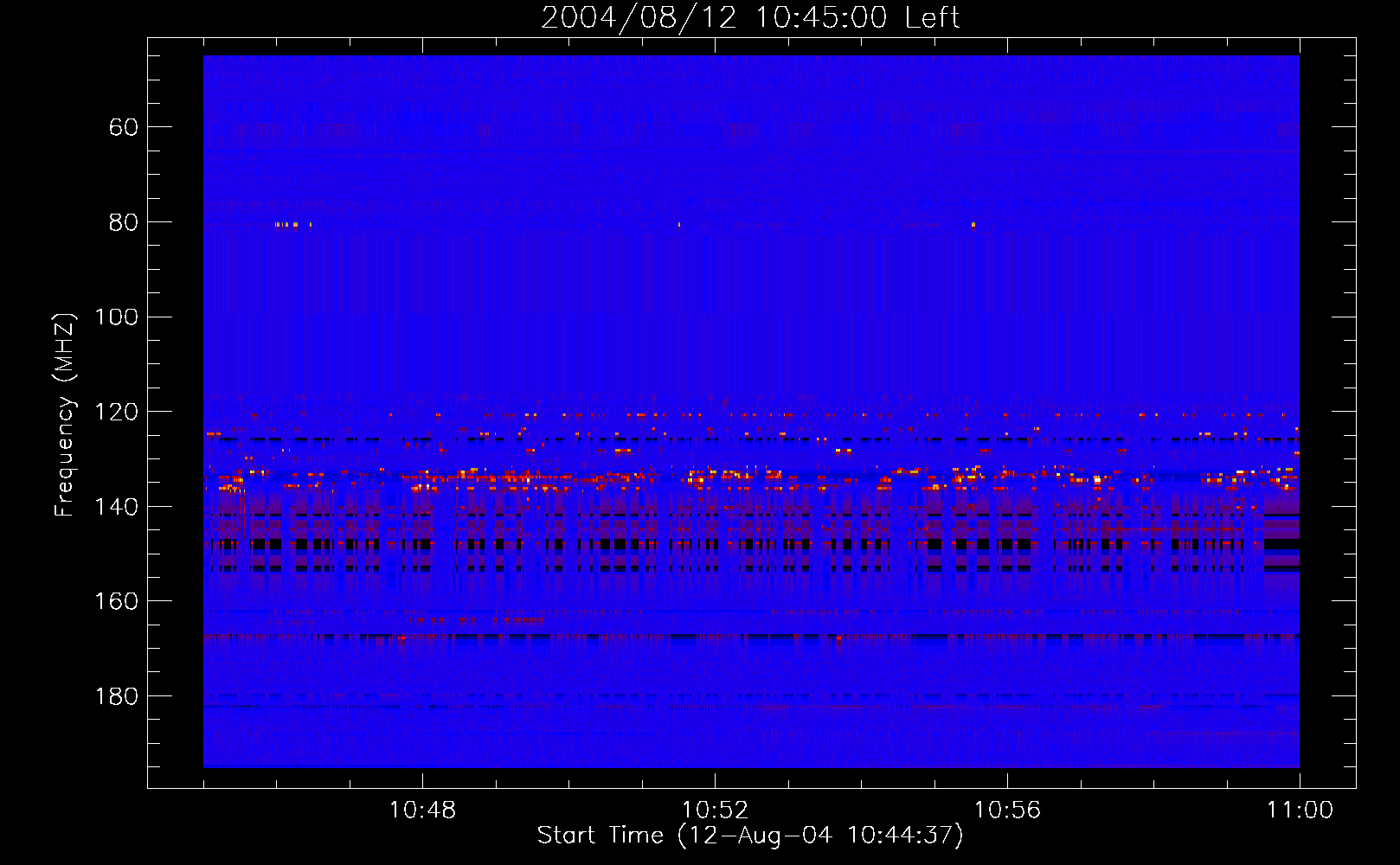Click the 10:48 time tick label
The height and width of the screenshot is (865, 1400).
tap(422, 811)
